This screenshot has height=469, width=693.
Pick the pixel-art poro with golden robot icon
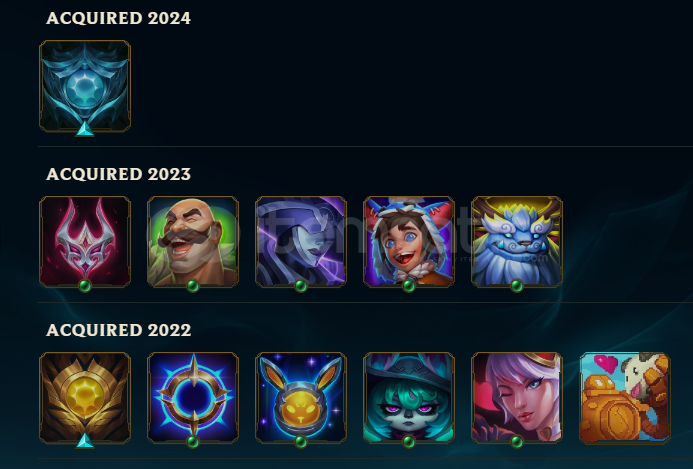tap(625, 398)
